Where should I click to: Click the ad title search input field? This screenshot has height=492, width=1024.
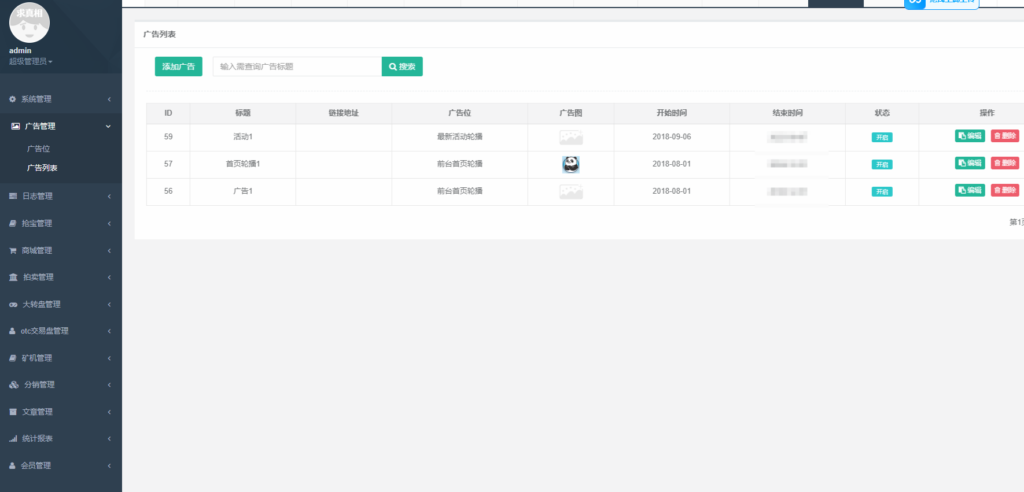pyautogui.click(x=296, y=67)
